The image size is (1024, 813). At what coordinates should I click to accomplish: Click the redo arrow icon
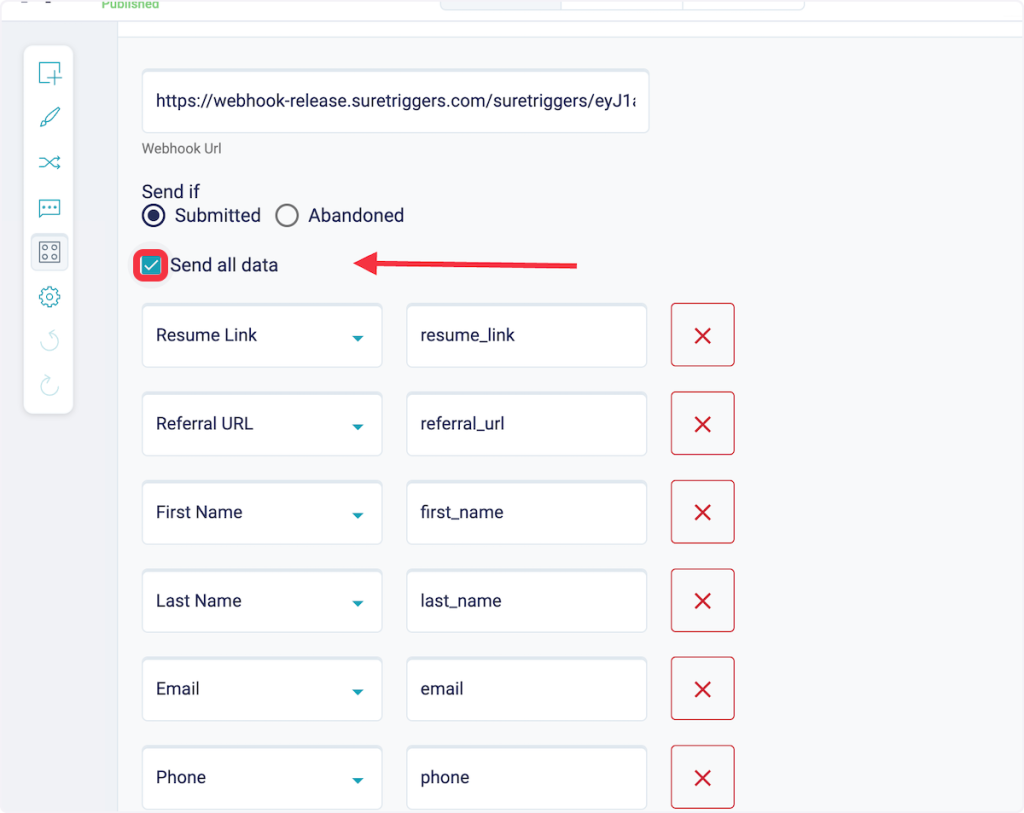tap(49, 386)
